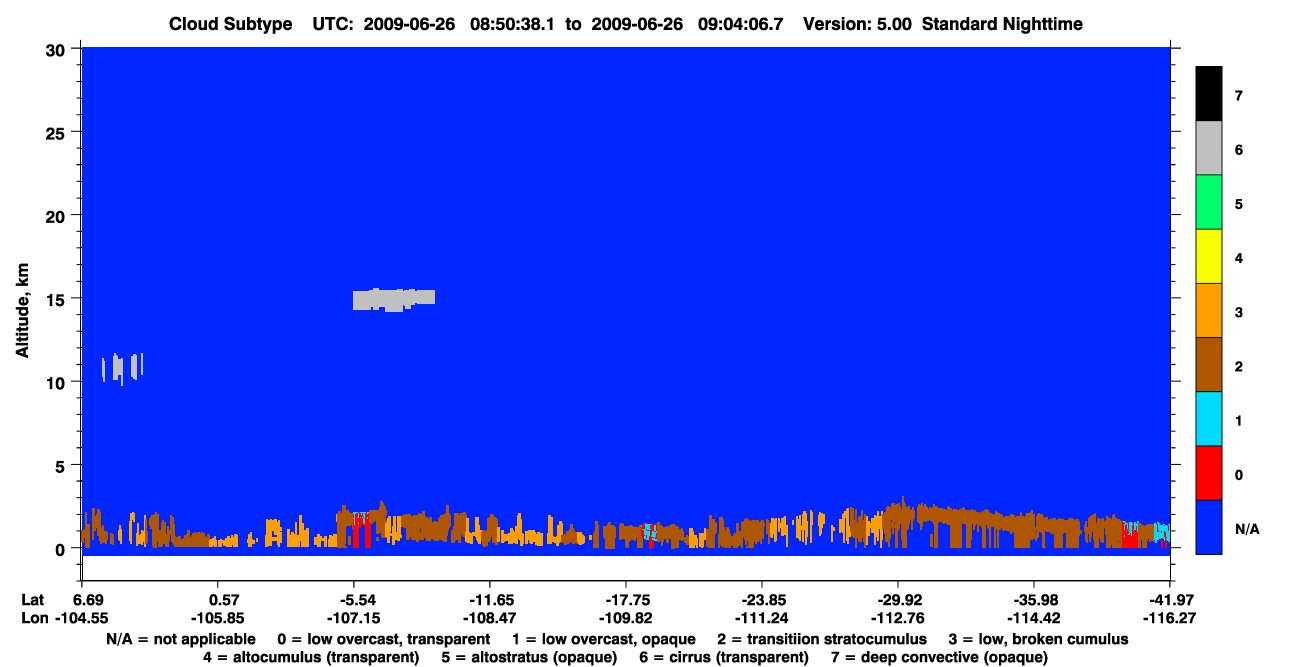Click legend text '3 = low, broken cumulus'

click(1038, 638)
